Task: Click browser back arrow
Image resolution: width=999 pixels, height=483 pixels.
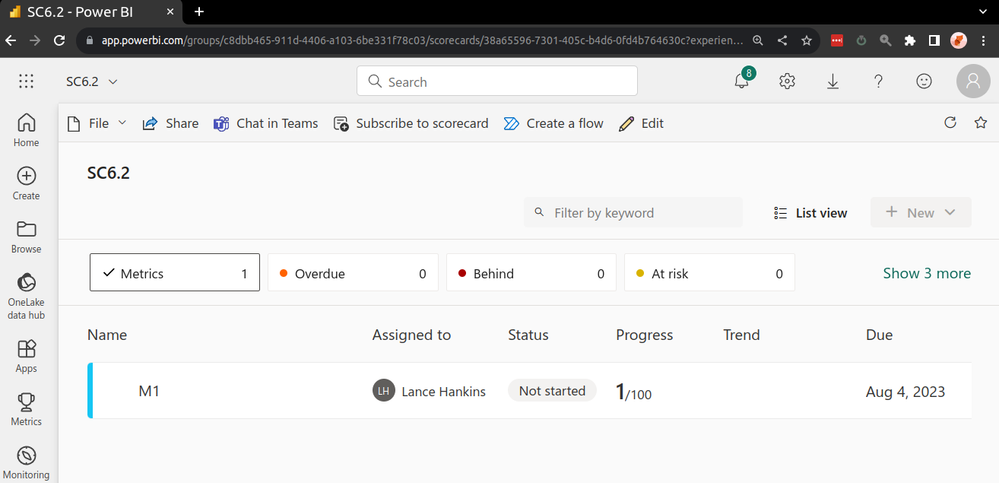Action: (x=11, y=40)
